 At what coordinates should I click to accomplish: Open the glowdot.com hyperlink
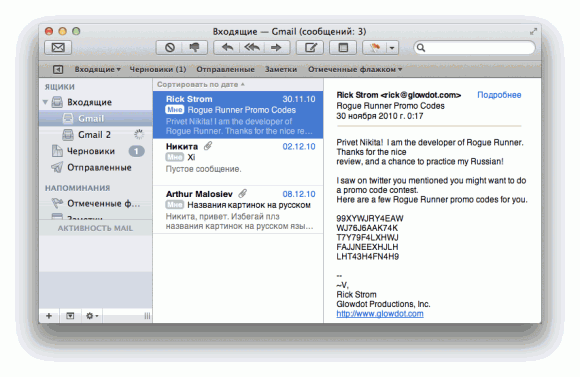click(x=380, y=314)
